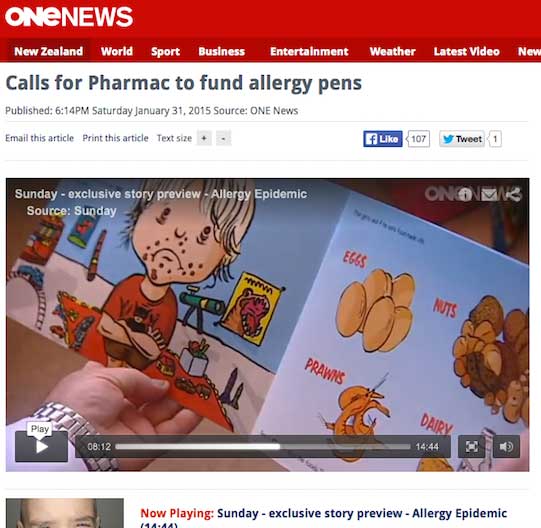
Task: Click the video Play button
Action: [x=41, y=447]
